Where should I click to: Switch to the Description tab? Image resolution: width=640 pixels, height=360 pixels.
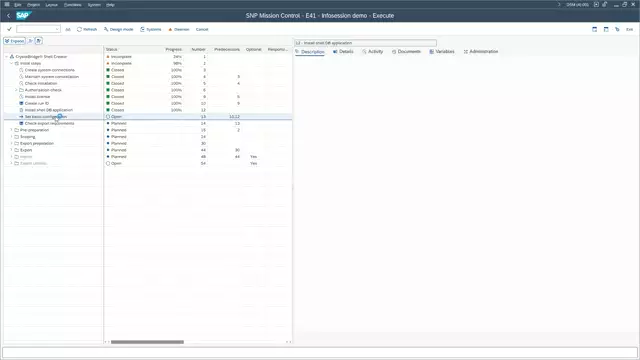click(x=310, y=52)
